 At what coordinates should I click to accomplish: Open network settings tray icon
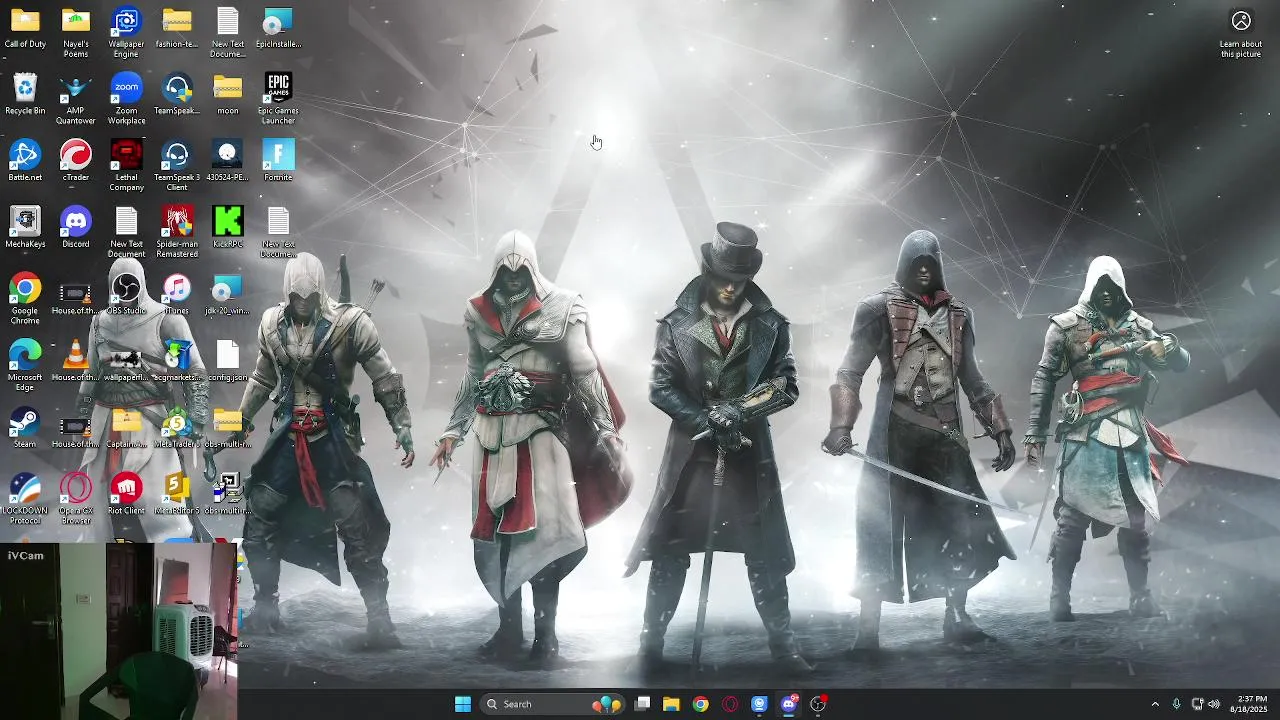pos(1197,704)
